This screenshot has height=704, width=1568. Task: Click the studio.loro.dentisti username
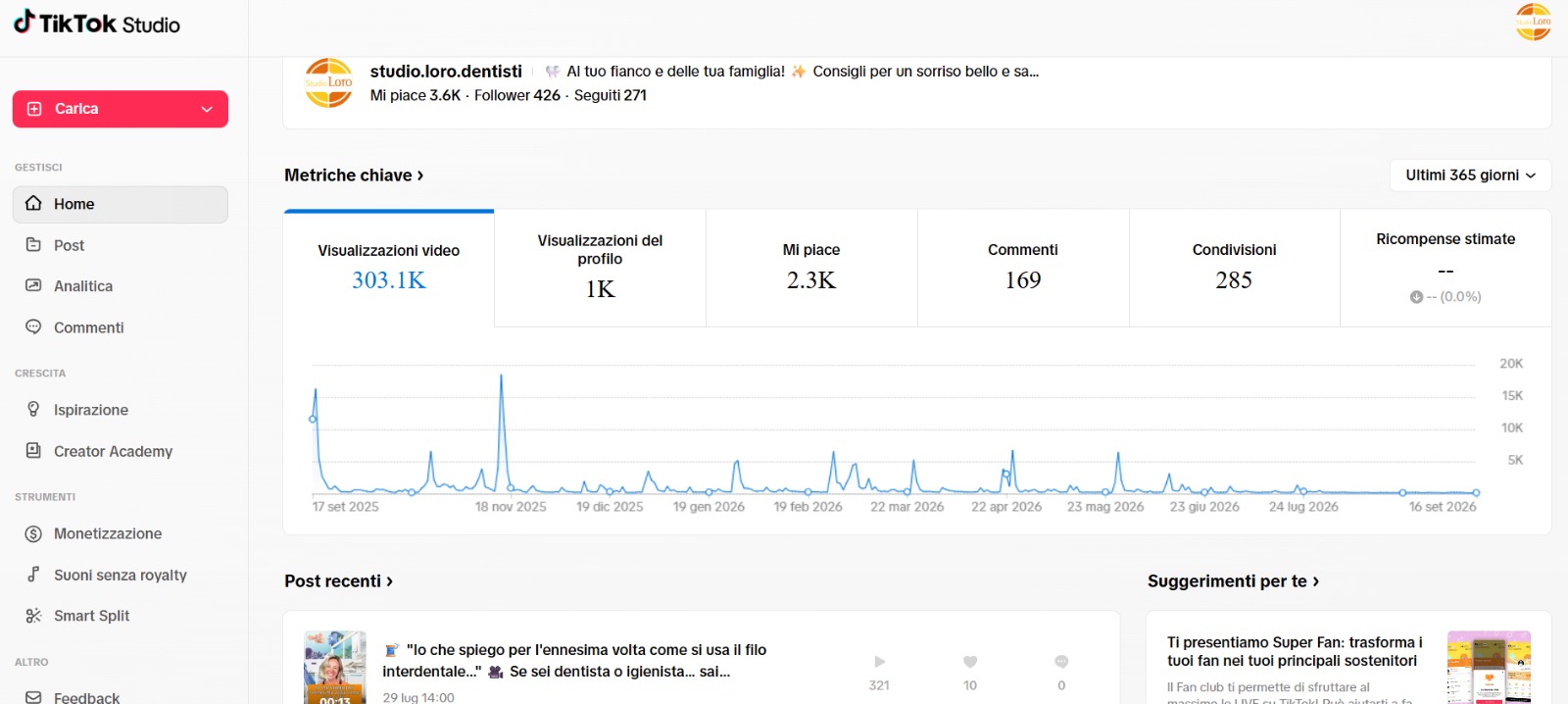coord(446,72)
